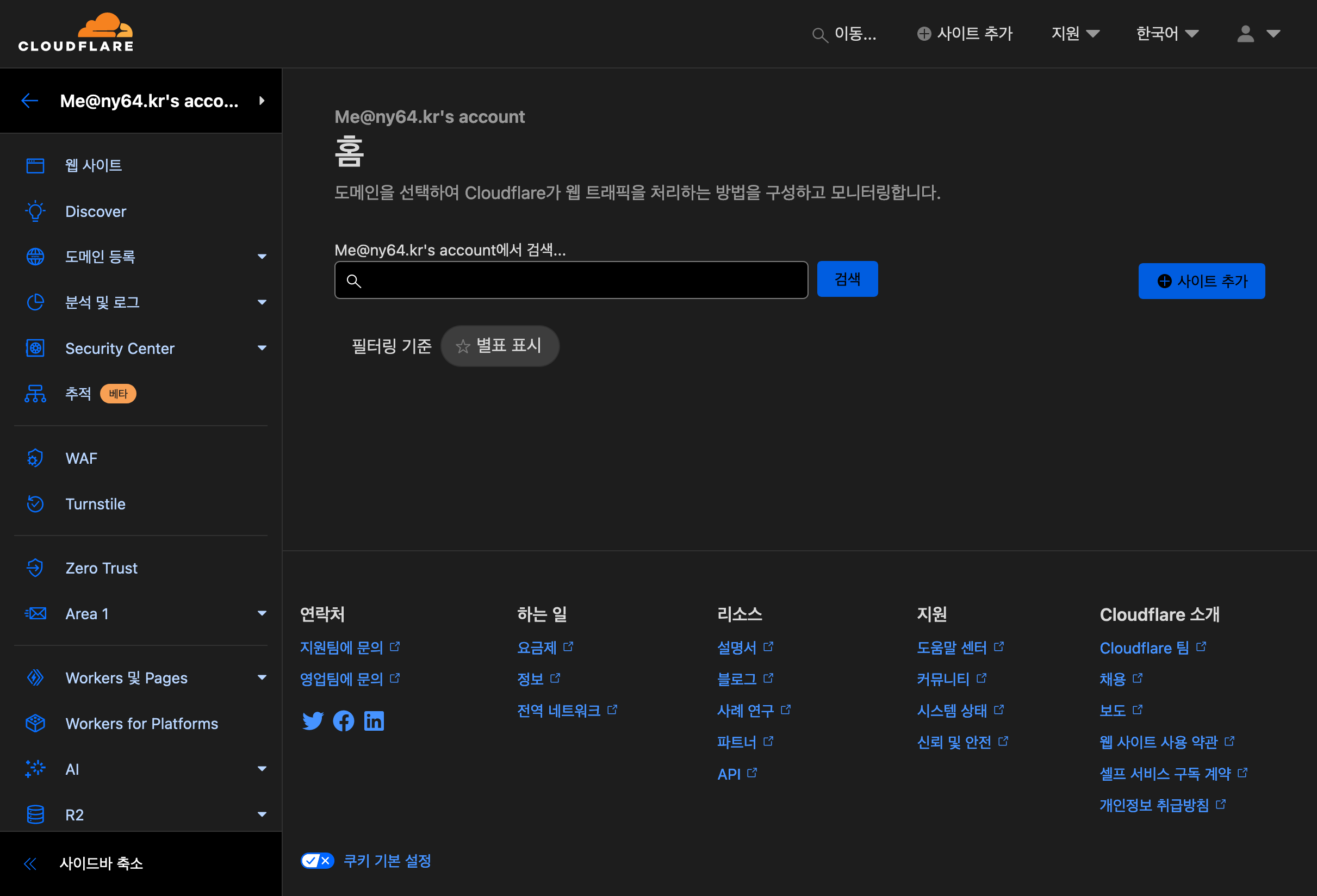Open the 한국어 language dropdown
Screen dimensions: 1317x896
[1167, 34]
